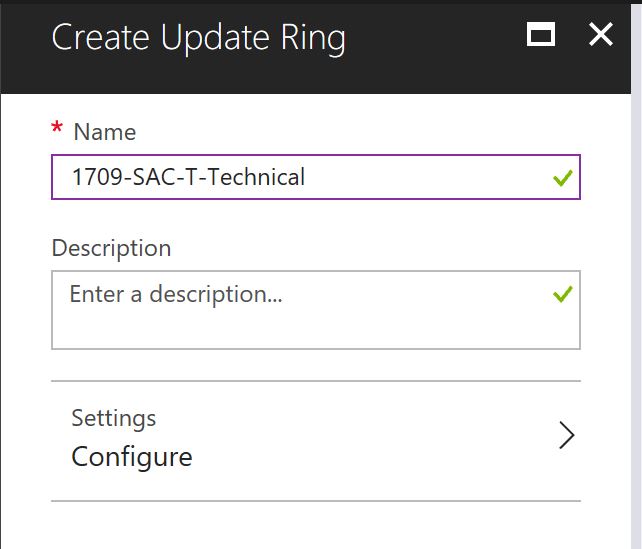Maximize the Create Update Ring blade
The image size is (642, 549).
541,36
